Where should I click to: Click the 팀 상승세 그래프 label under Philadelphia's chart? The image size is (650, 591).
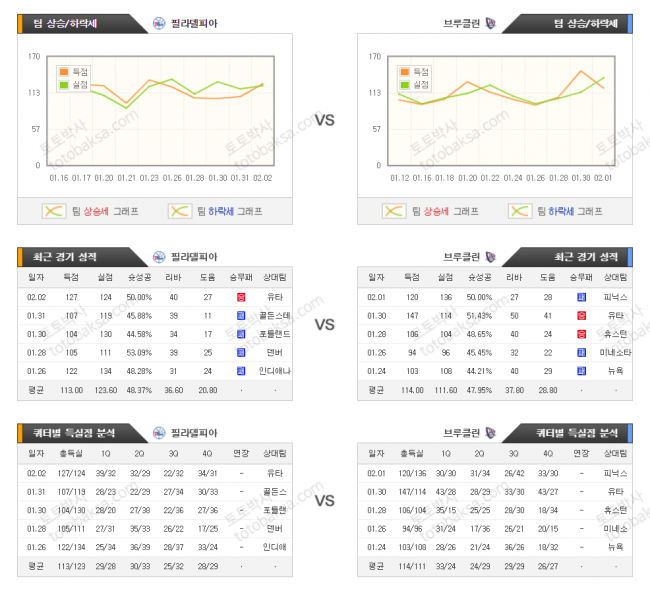tap(104, 211)
